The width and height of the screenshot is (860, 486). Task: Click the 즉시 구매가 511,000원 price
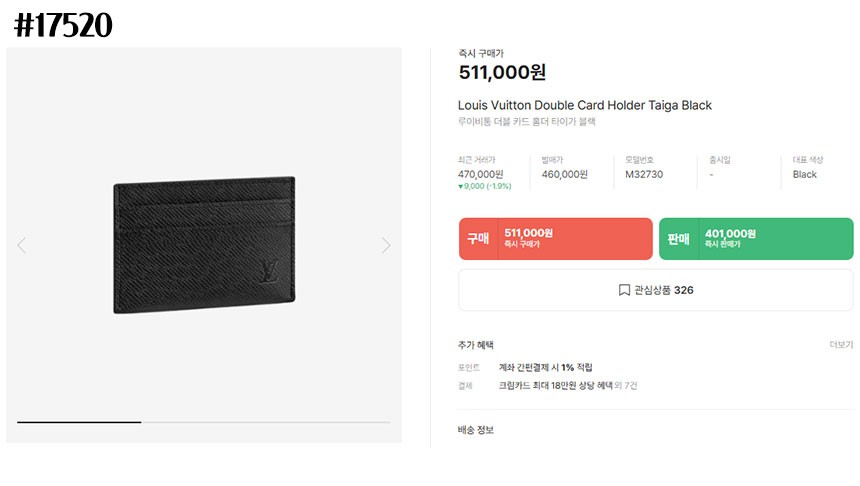(502, 72)
